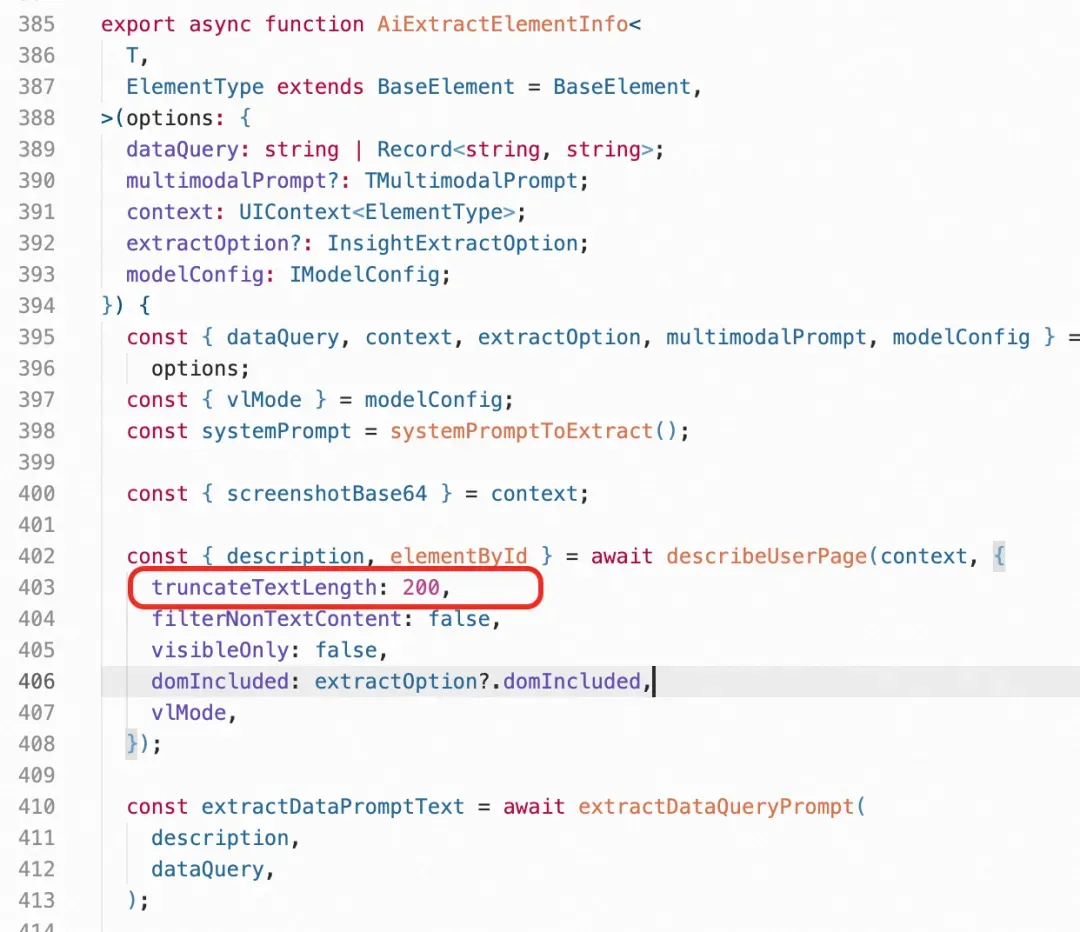Screen dimensions: 1080x932
Task: Click the extractDataPromptText variable name
Action: (x=333, y=807)
